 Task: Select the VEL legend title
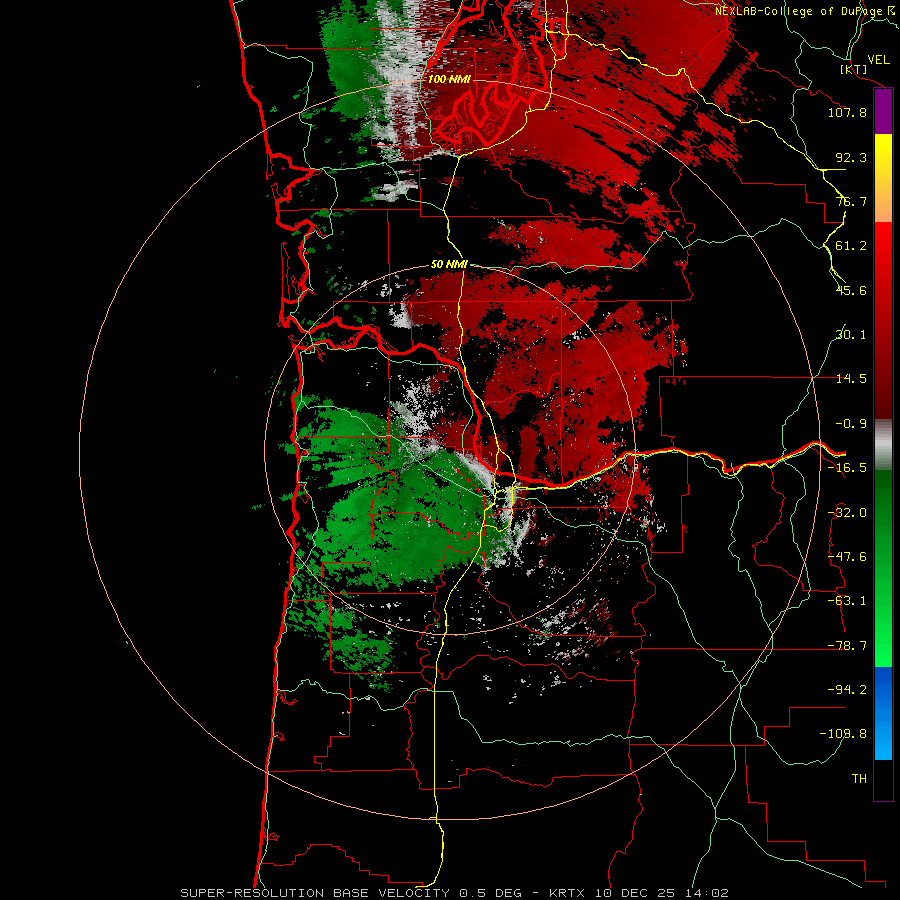tap(879, 60)
